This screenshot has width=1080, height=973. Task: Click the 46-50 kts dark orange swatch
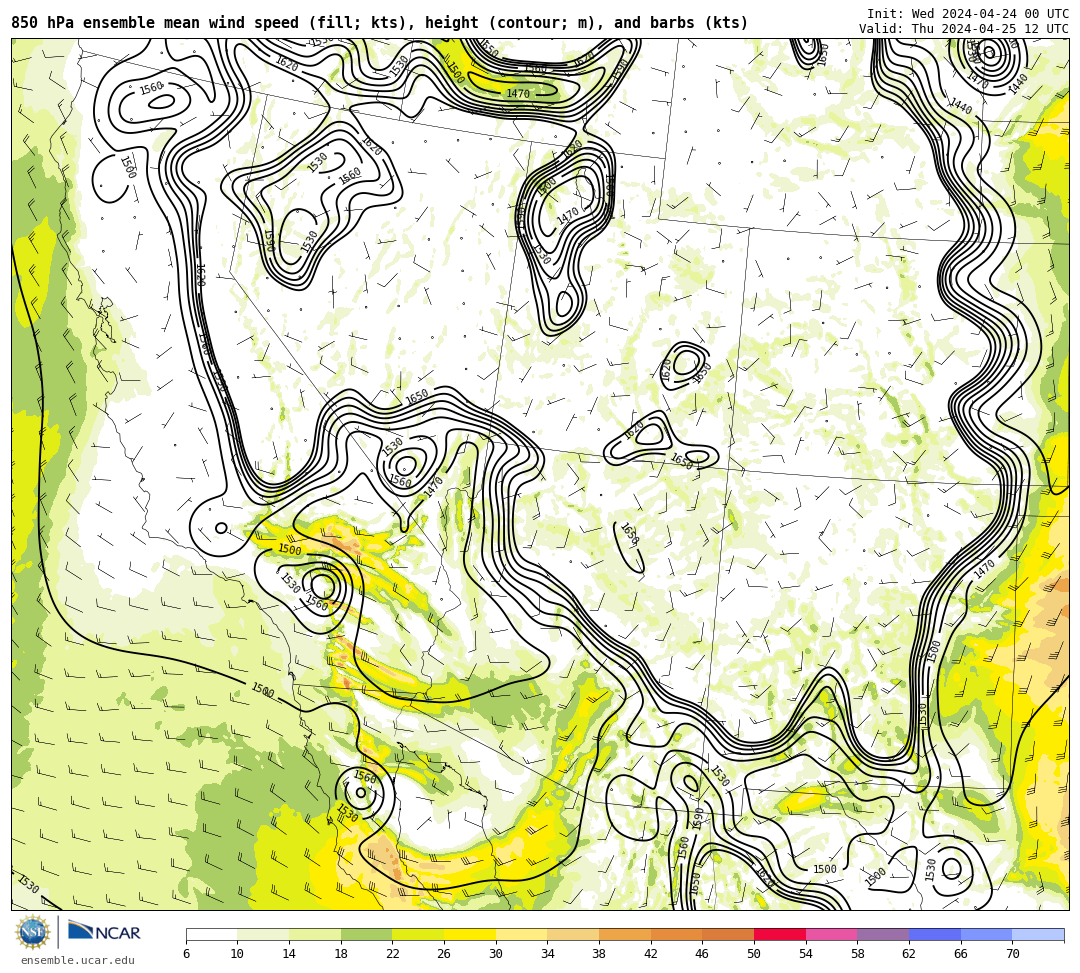[x=728, y=934]
